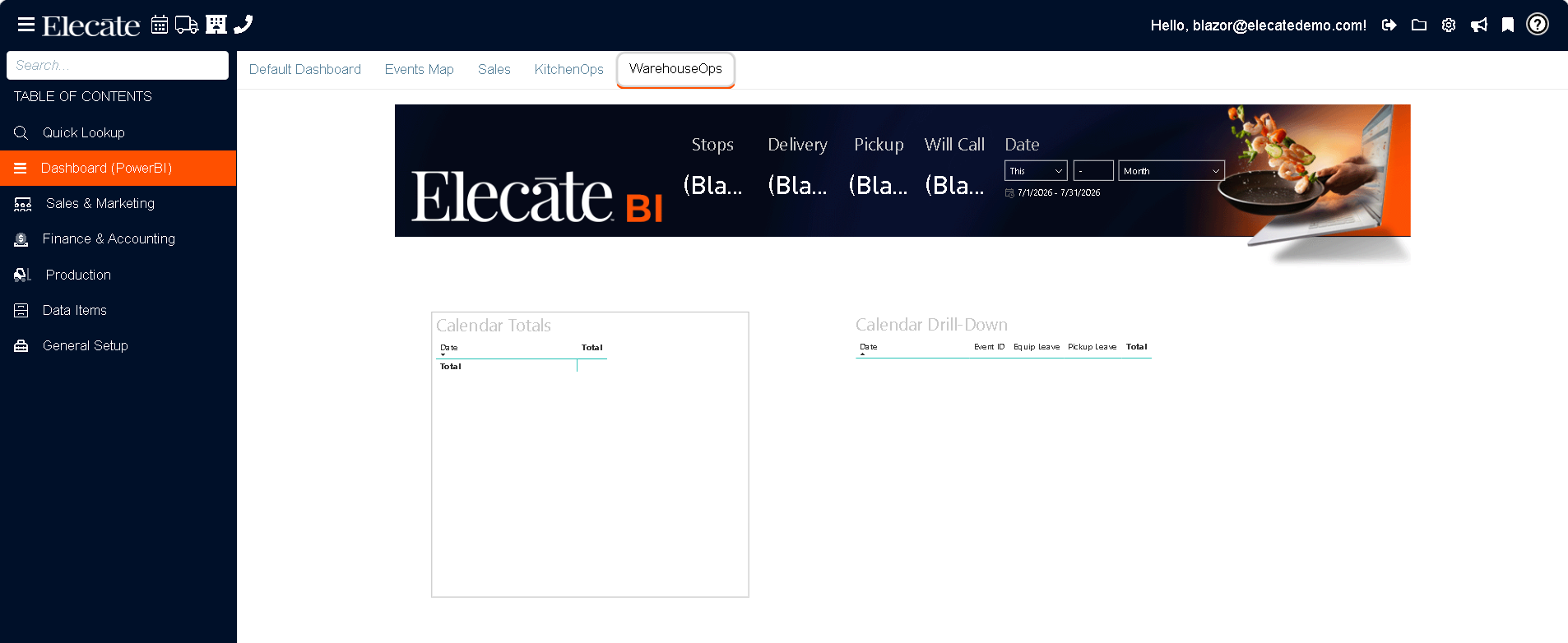Open the "This" relative date dropdown

(1036, 170)
